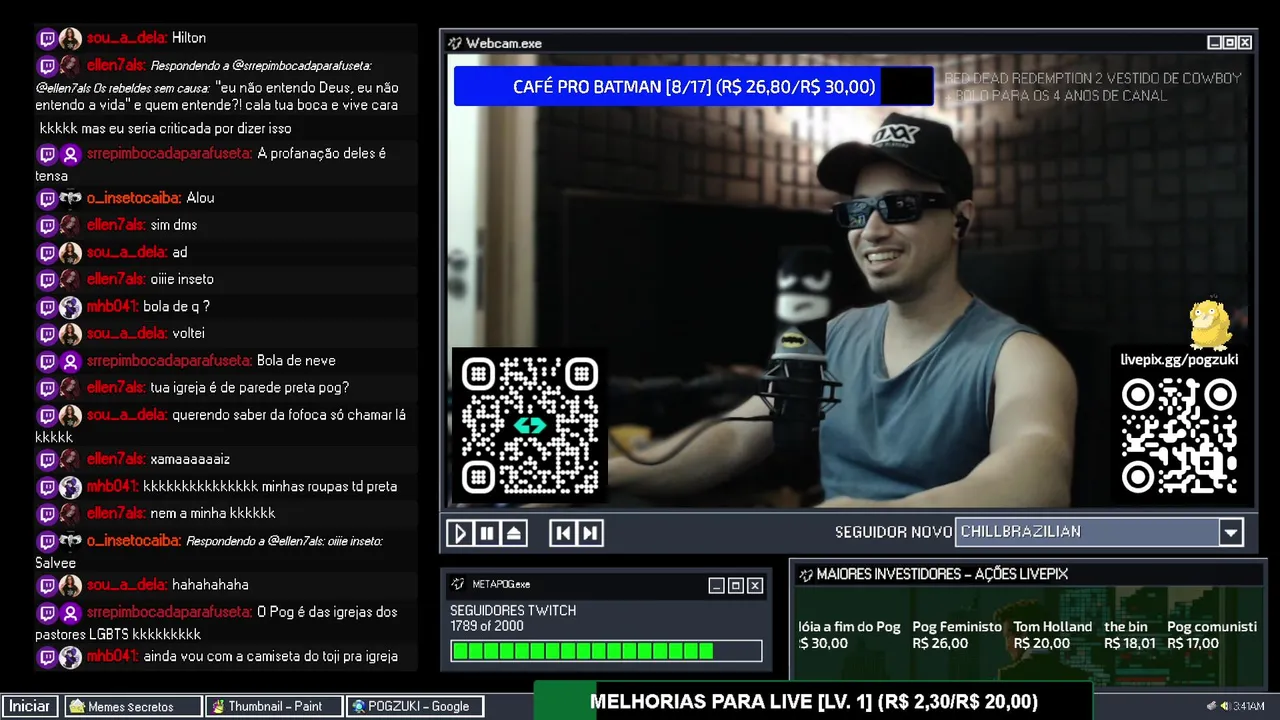Viewport: 1280px width, 720px height.
Task: Click the Pause button in Webcam.exe
Action: [x=487, y=533]
